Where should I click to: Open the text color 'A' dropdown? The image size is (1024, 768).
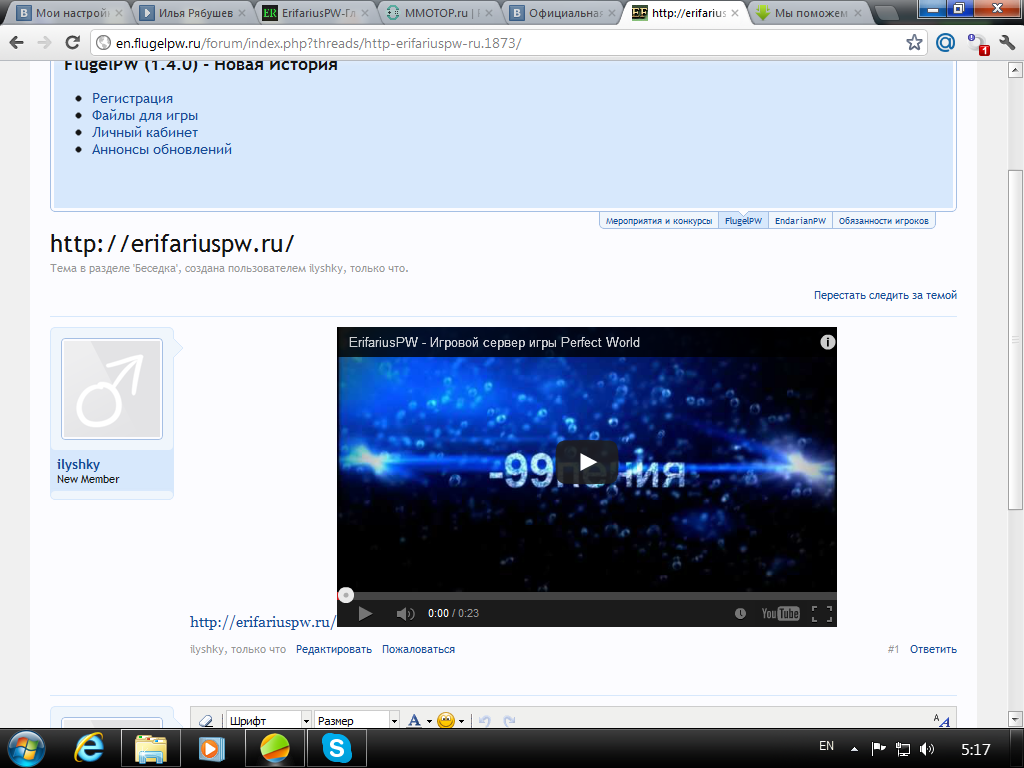point(419,720)
